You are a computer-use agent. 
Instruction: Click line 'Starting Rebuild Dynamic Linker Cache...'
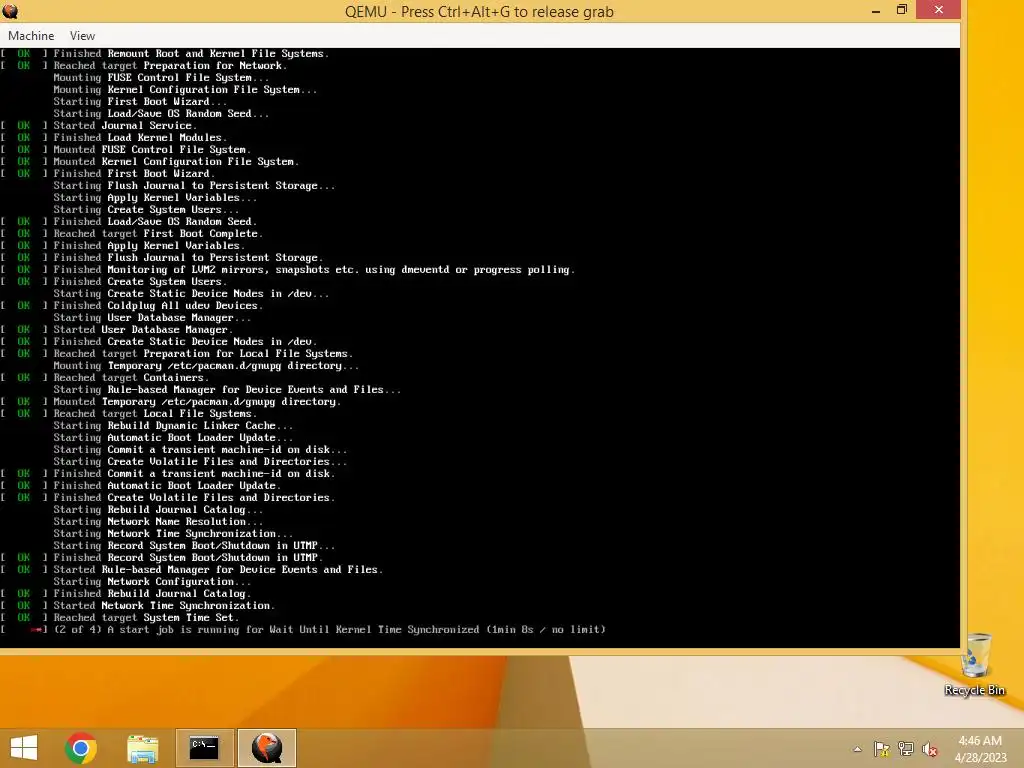click(x=173, y=426)
